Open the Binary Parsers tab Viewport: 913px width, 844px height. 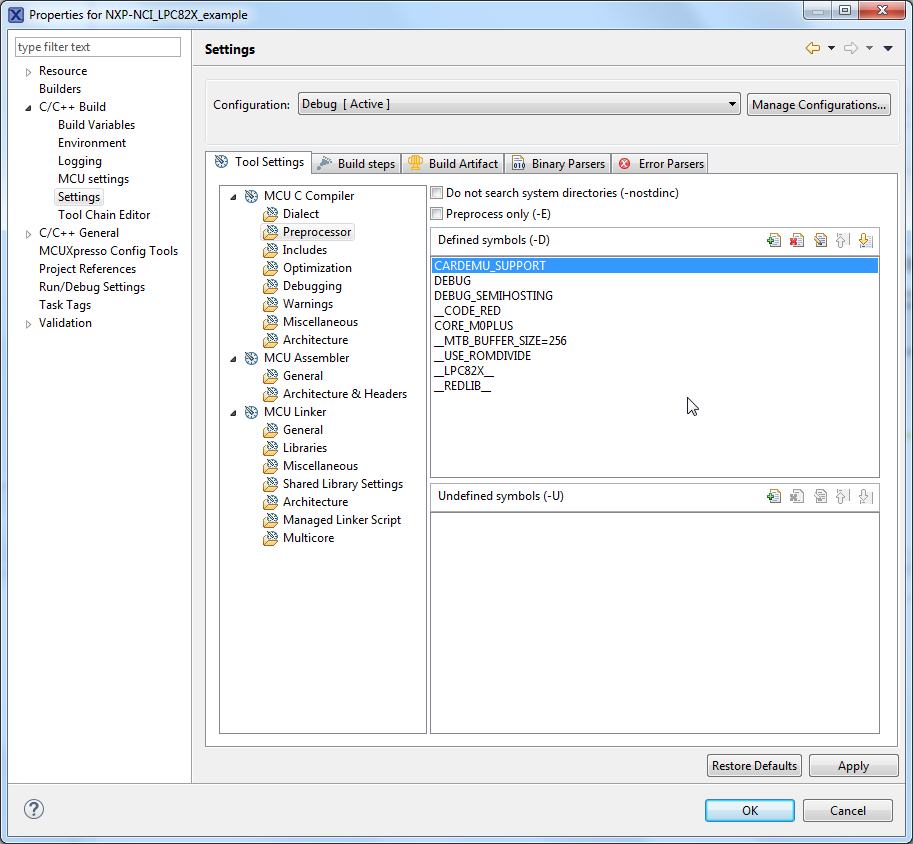[558, 164]
